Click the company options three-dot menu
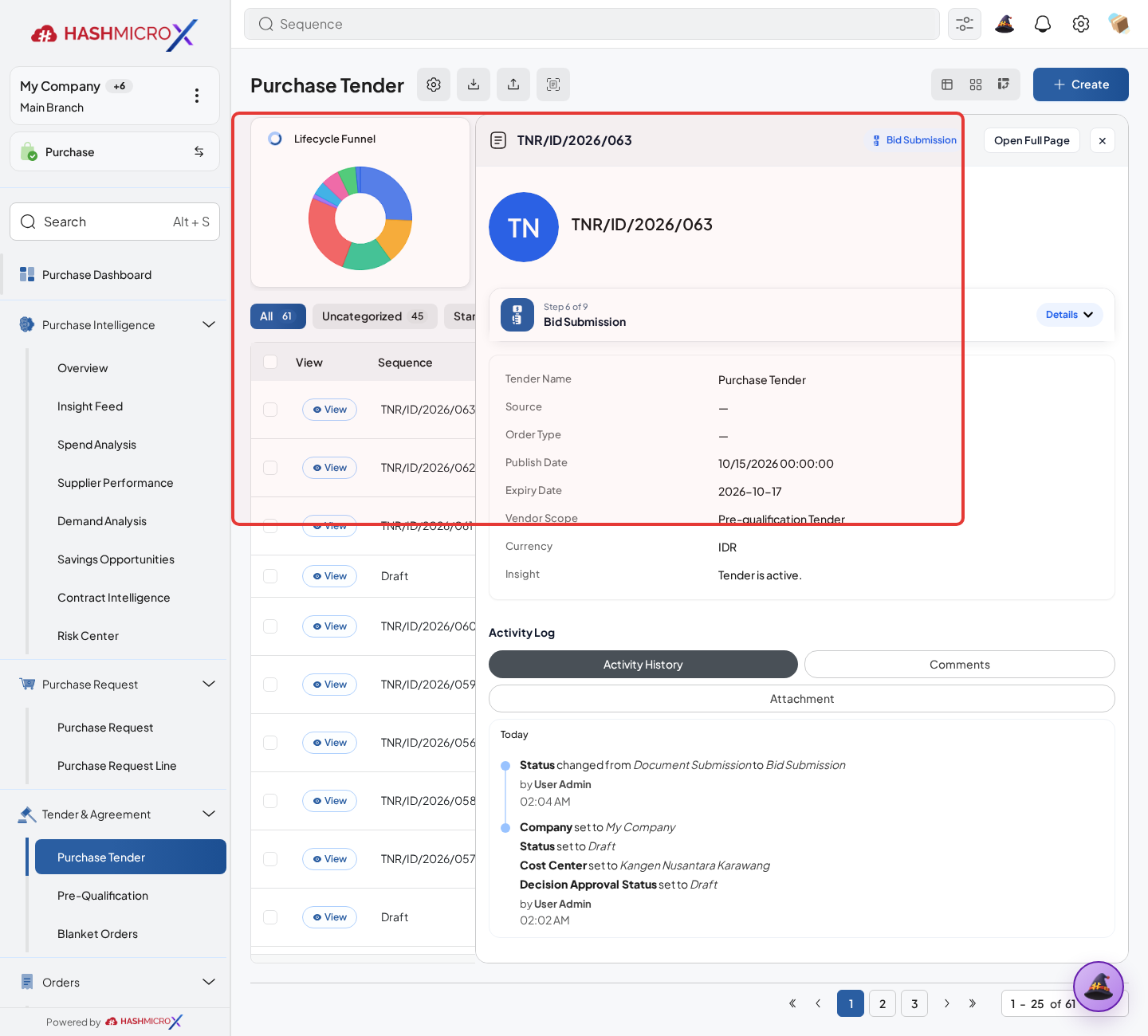The height and width of the screenshot is (1036, 1148). tap(197, 96)
